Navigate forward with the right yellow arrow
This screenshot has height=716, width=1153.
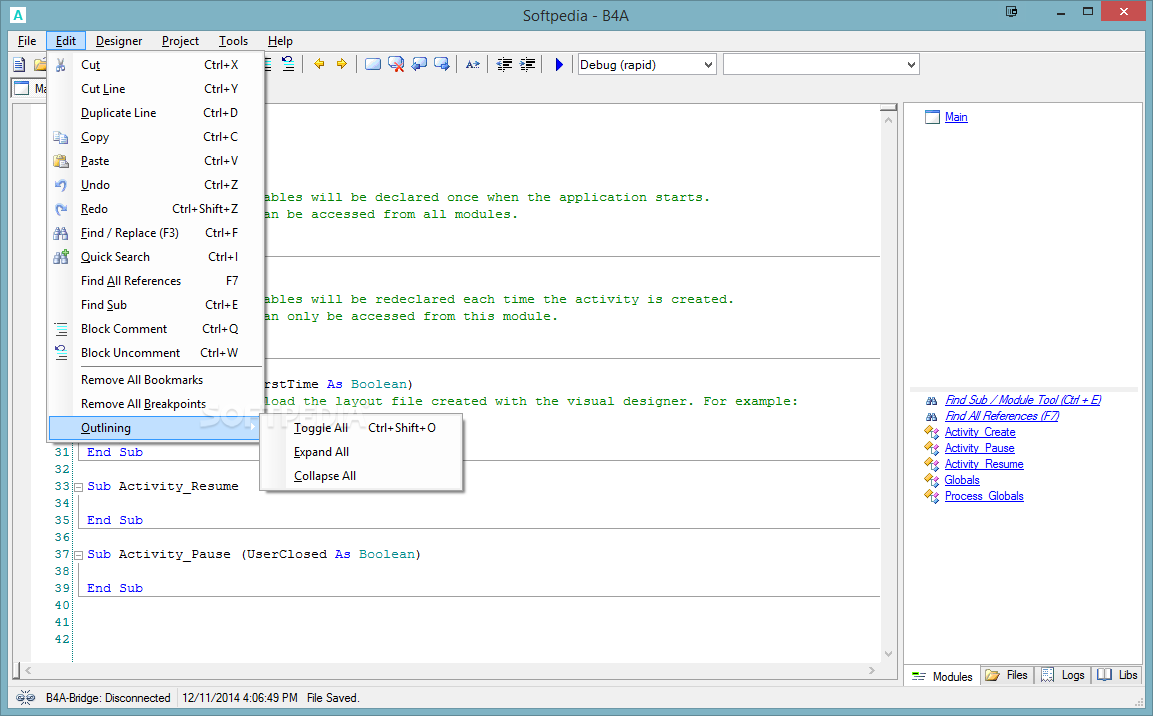(x=342, y=65)
